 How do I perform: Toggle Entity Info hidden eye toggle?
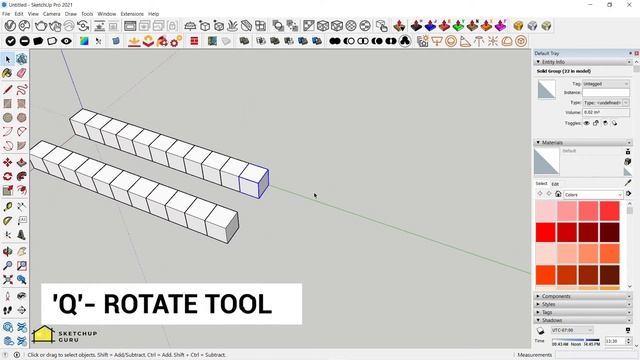coord(587,123)
